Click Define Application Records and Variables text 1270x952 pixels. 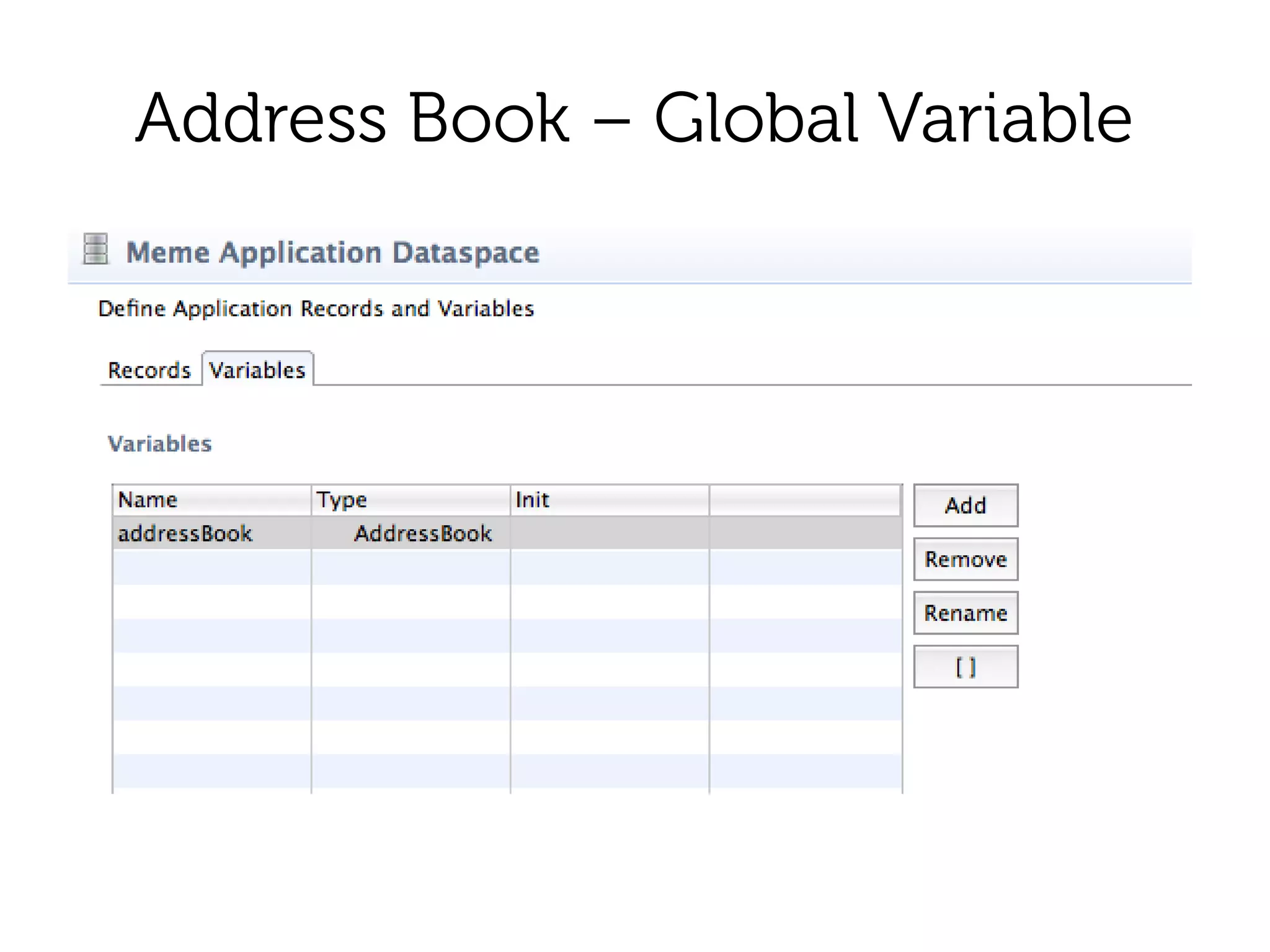pyautogui.click(x=316, y=309)
